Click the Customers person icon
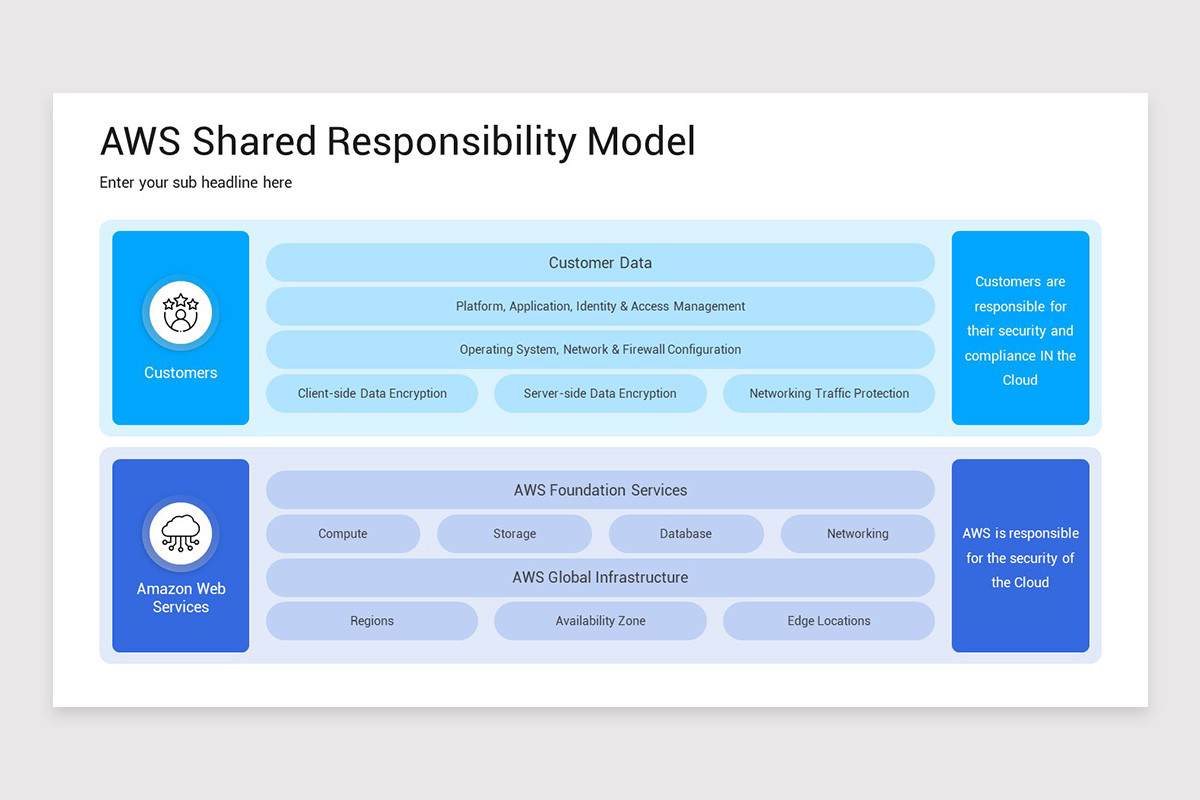 (x=180, y=313)
